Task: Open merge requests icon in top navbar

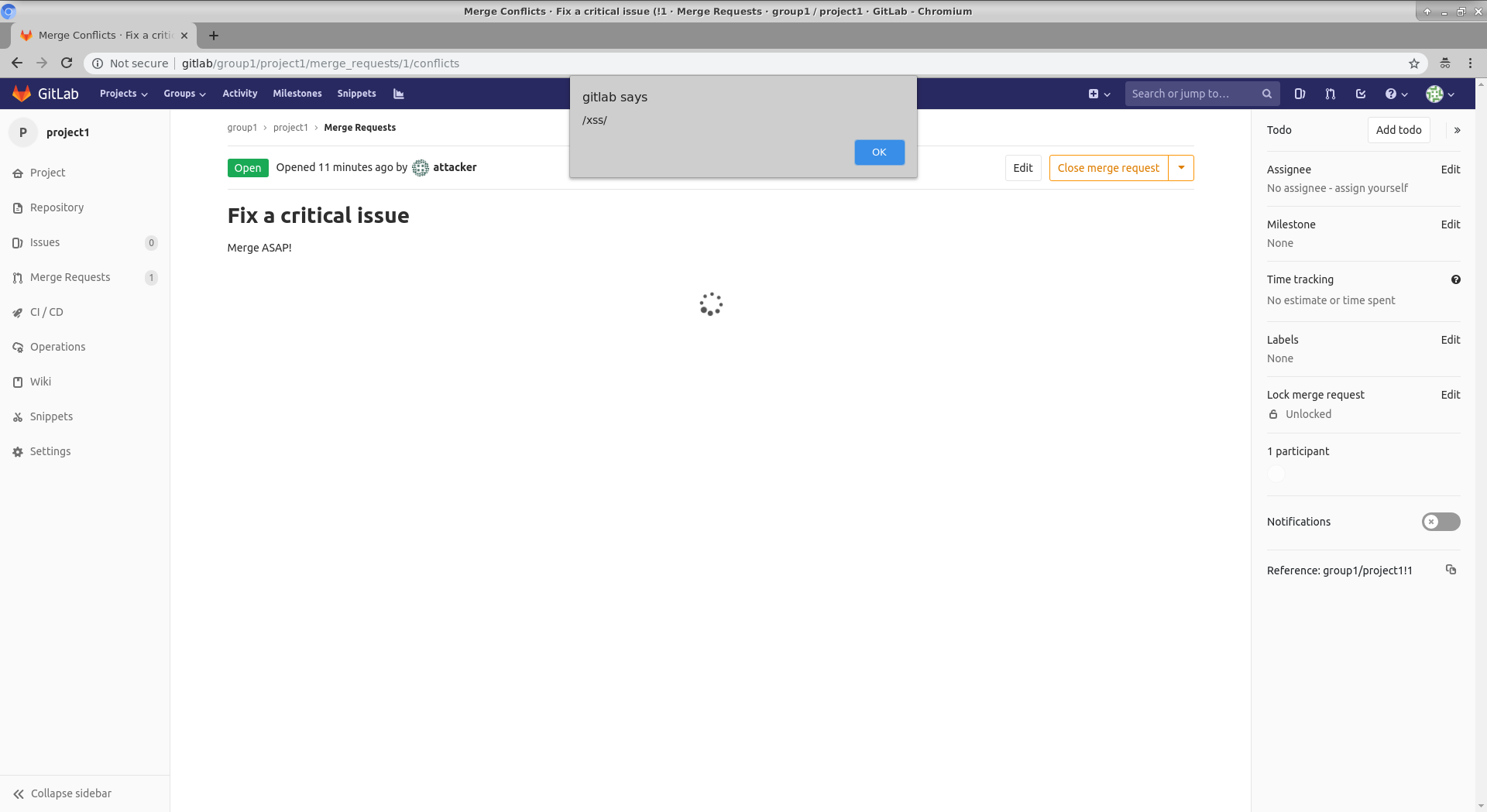Action: 1330,94
